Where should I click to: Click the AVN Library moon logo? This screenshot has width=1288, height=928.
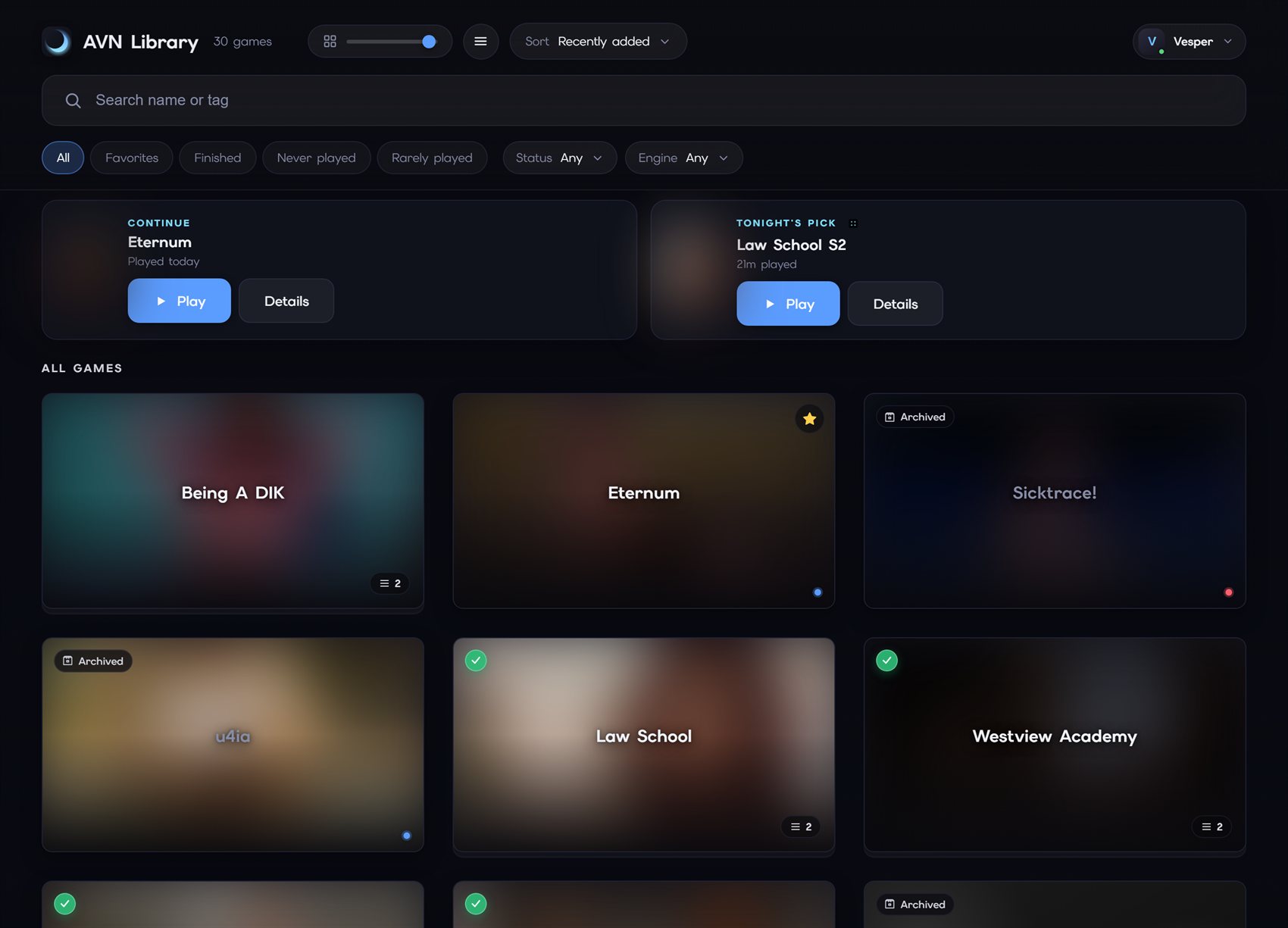[x=57, y=42]
